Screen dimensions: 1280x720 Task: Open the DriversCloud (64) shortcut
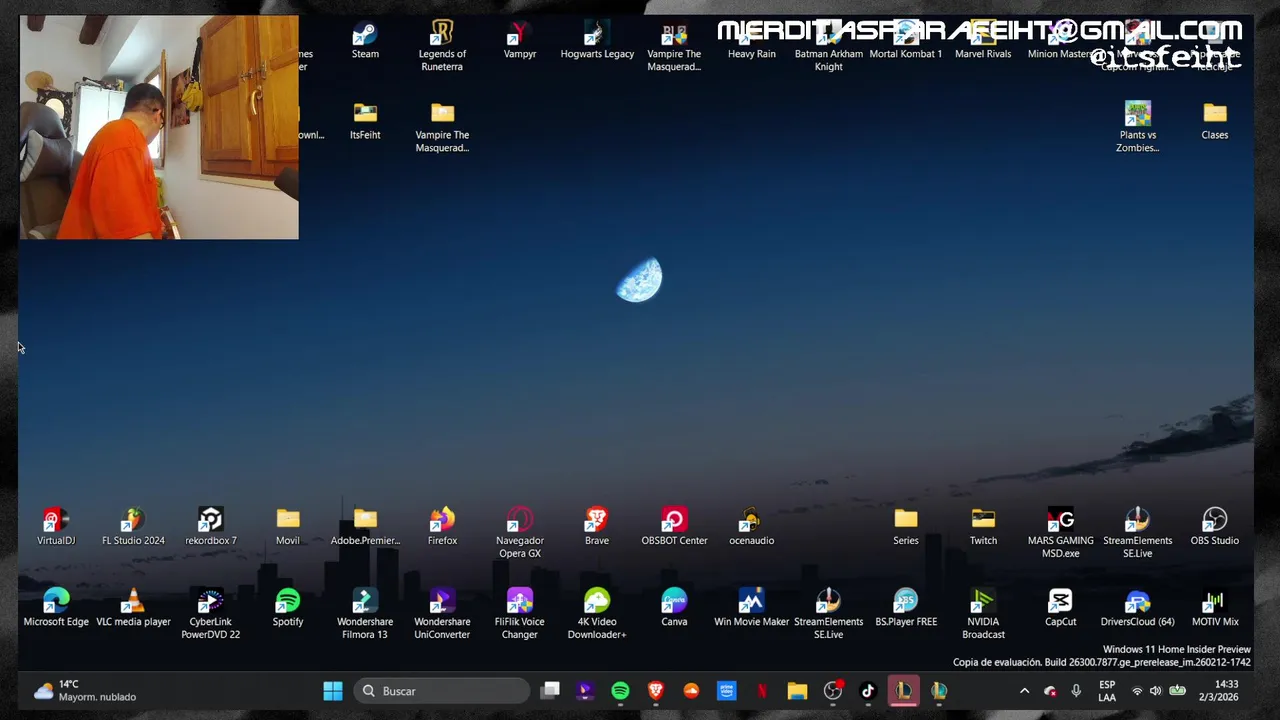click(x=1138, y=608)
